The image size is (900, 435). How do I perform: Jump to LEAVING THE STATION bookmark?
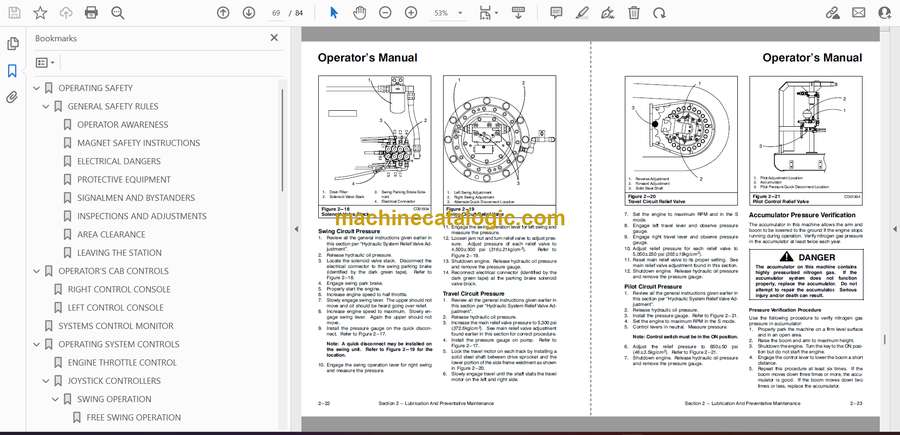tap(119, 253)
